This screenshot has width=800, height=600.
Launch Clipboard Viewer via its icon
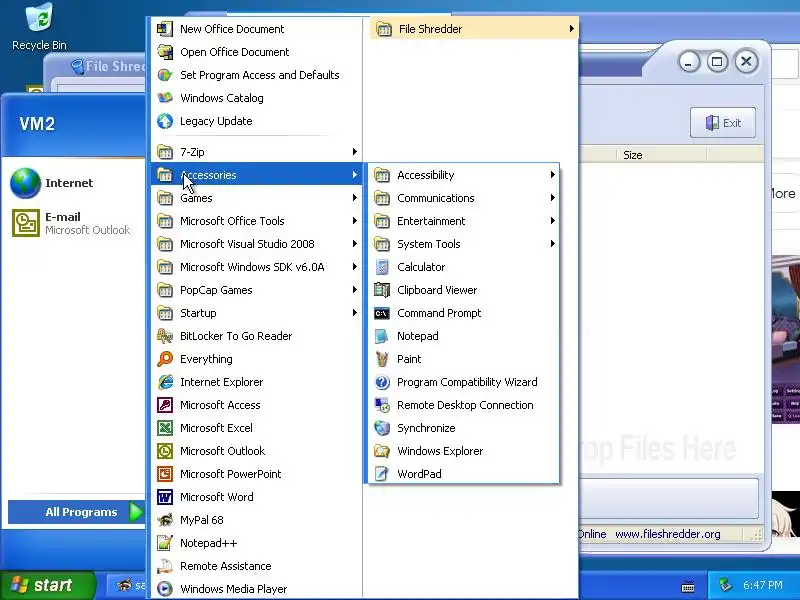(382, 290)
